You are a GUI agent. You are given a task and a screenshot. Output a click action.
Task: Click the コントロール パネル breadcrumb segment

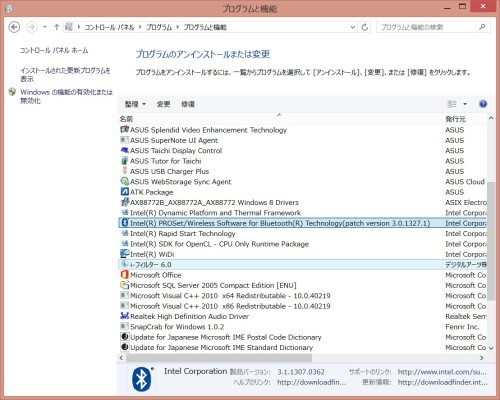point(109,27)
